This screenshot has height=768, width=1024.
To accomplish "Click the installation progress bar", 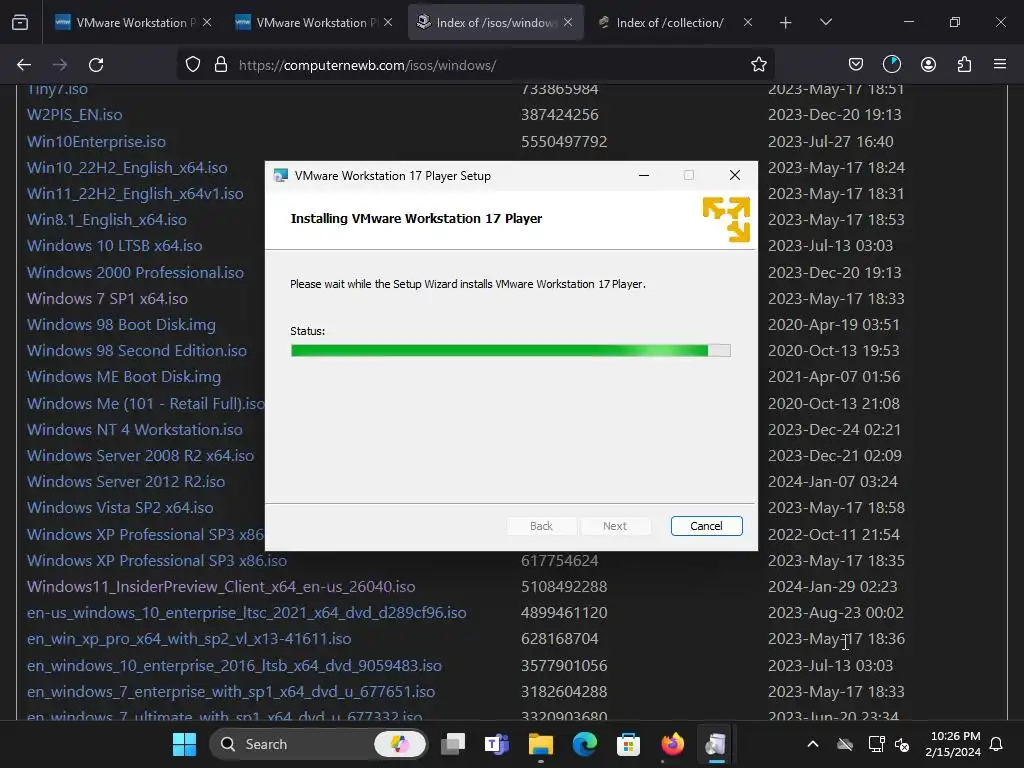I will (x=511, y=351).
